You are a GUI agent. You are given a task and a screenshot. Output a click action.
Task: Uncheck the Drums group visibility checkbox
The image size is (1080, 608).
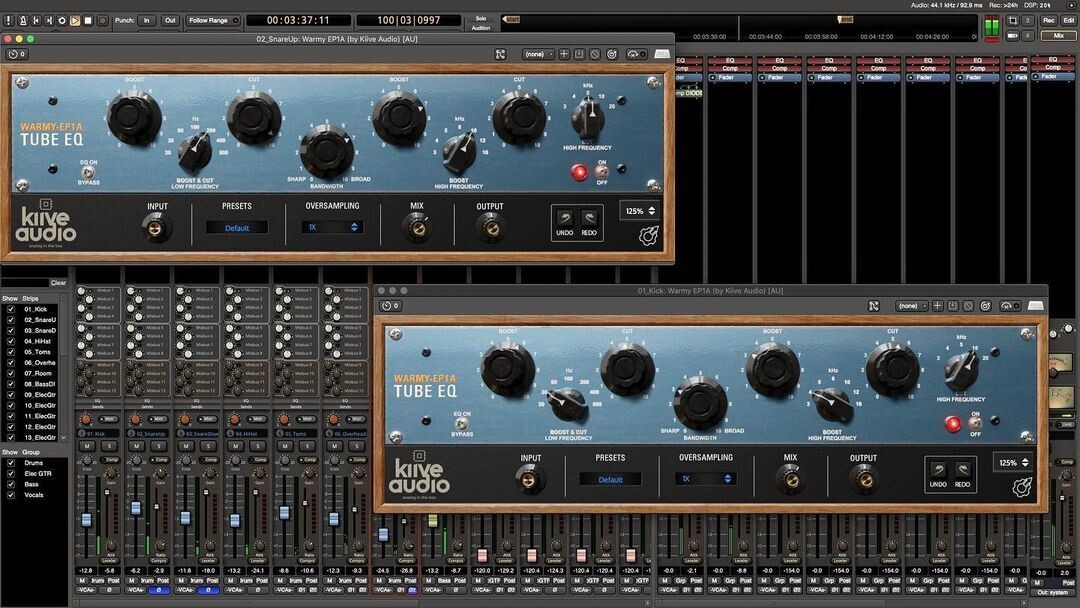point(11,463)
